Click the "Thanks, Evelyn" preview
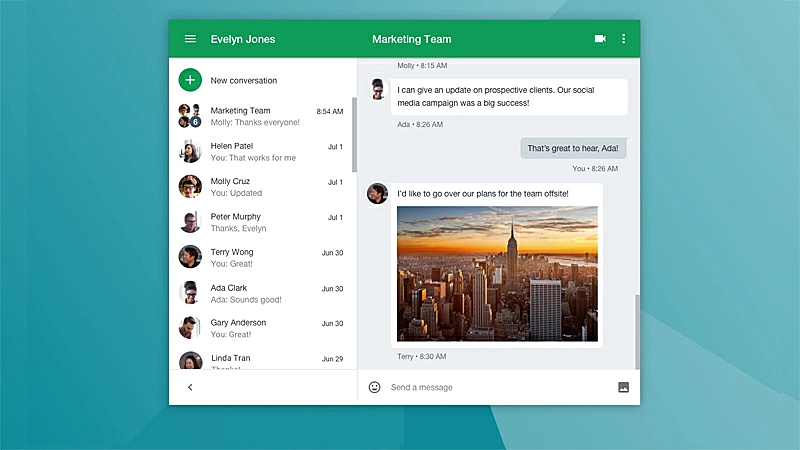The image size is (800, 450). coord(238,229)
